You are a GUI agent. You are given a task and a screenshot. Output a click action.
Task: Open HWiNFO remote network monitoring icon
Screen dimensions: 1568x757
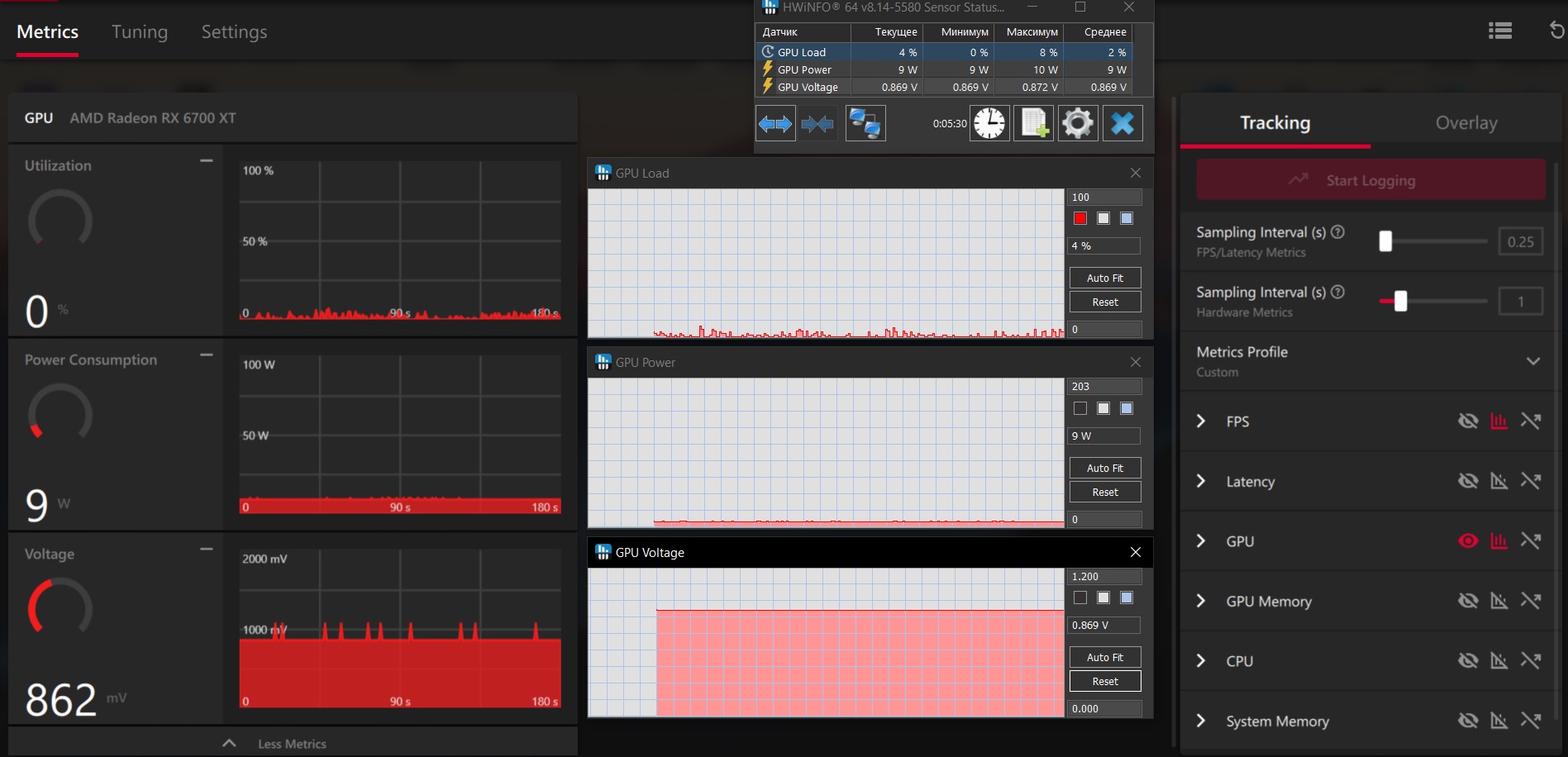click(865, 124)
